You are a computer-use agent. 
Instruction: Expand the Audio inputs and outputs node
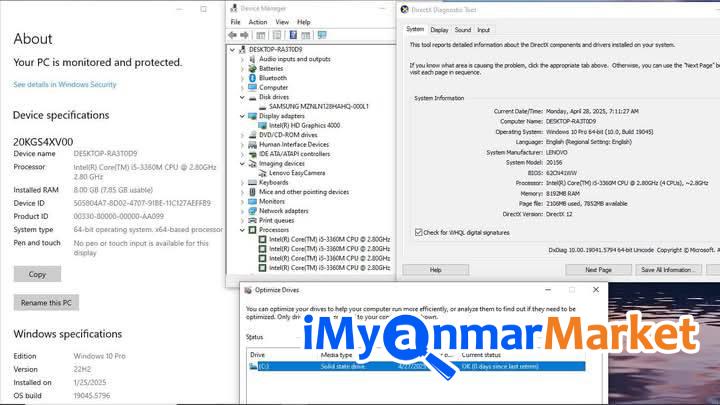point(242,59)
